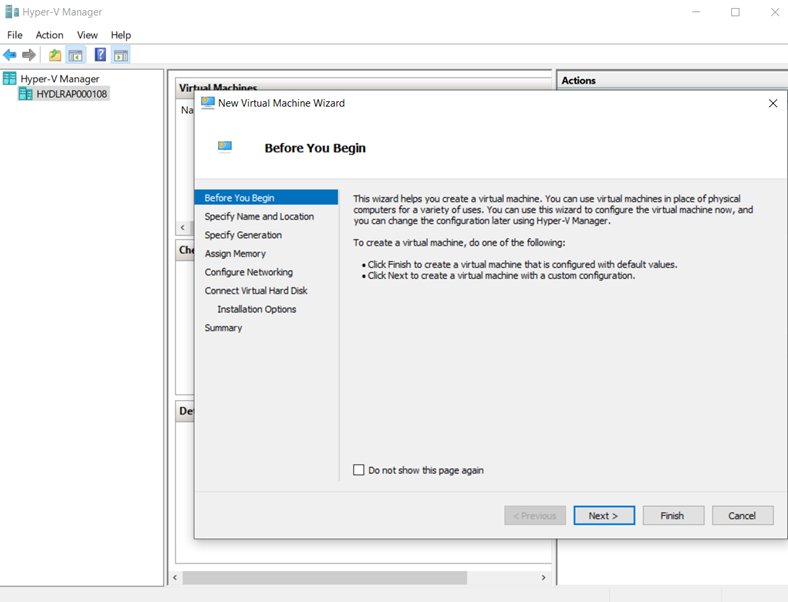Open the Action menu
This screenshot has width=788, height=602.
(x=49, y=35)
